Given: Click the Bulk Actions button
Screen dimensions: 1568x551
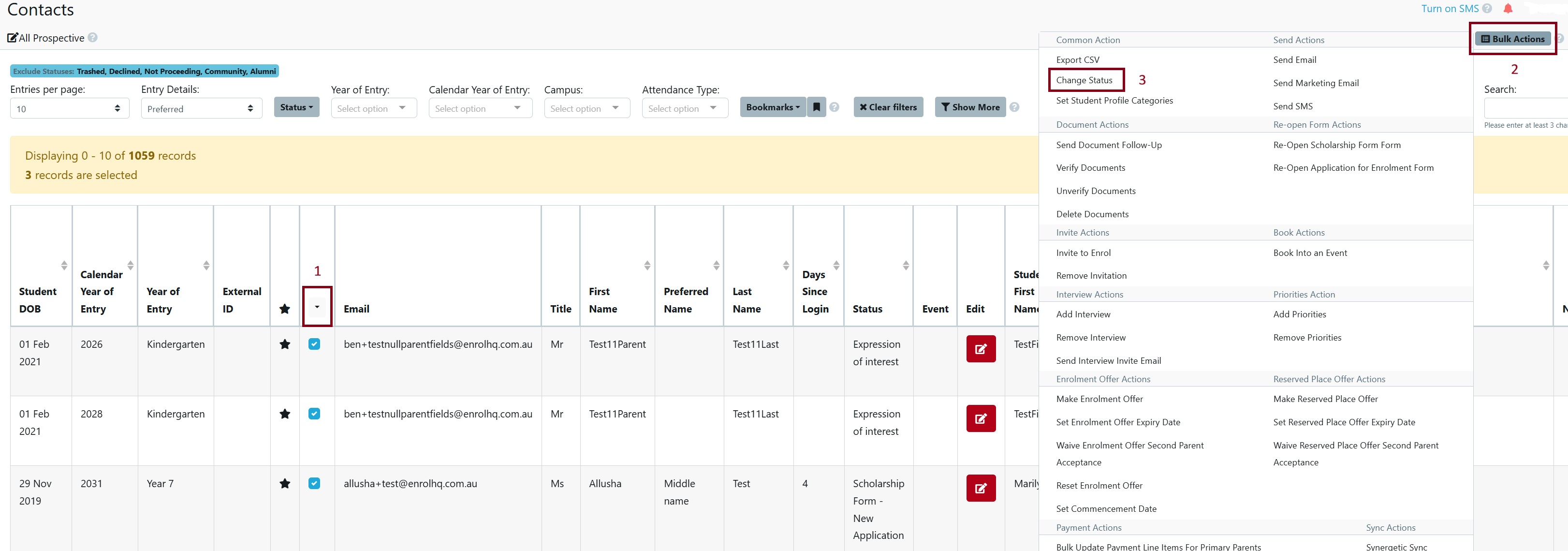Looking at the screenshot, I should (x=1512, y=39).
